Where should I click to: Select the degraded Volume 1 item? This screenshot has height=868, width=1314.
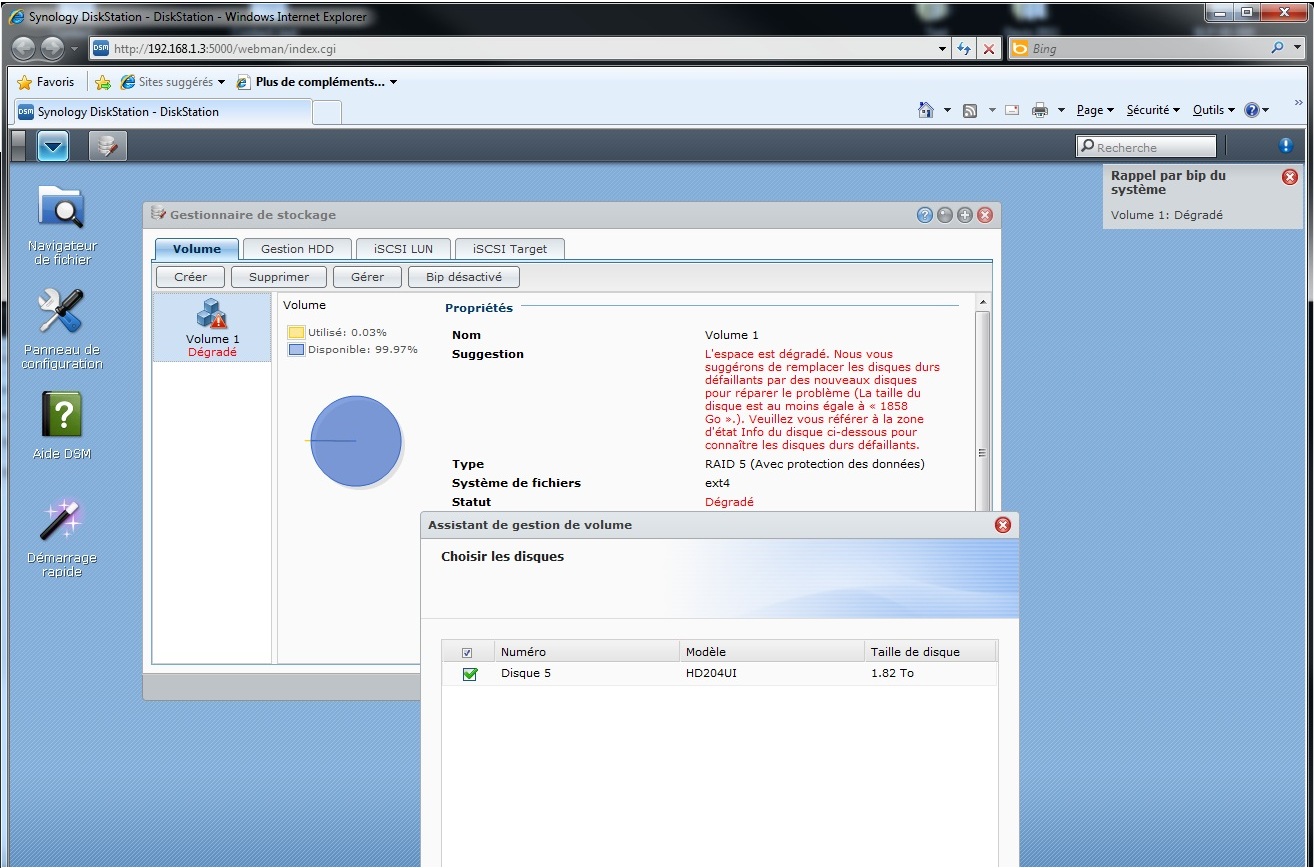point(212,327)
